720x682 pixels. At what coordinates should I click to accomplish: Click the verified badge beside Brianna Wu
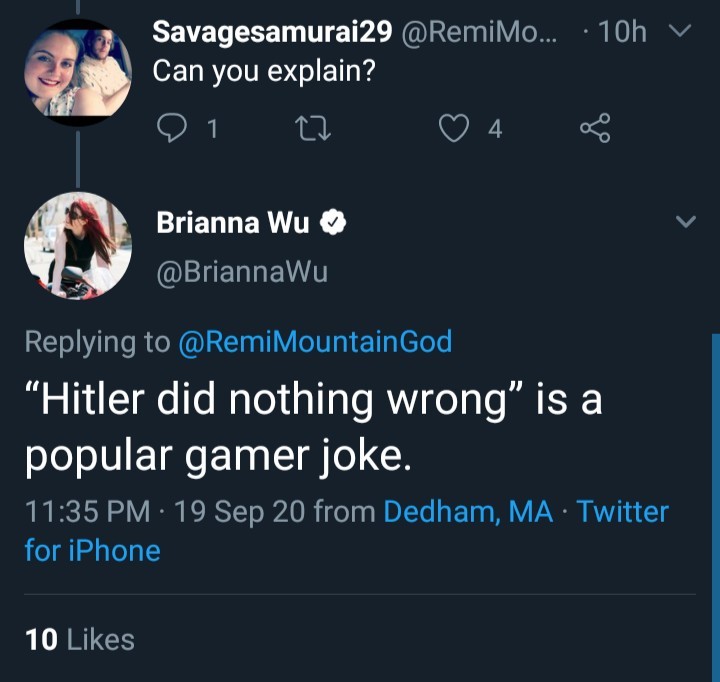click(333, 224)
